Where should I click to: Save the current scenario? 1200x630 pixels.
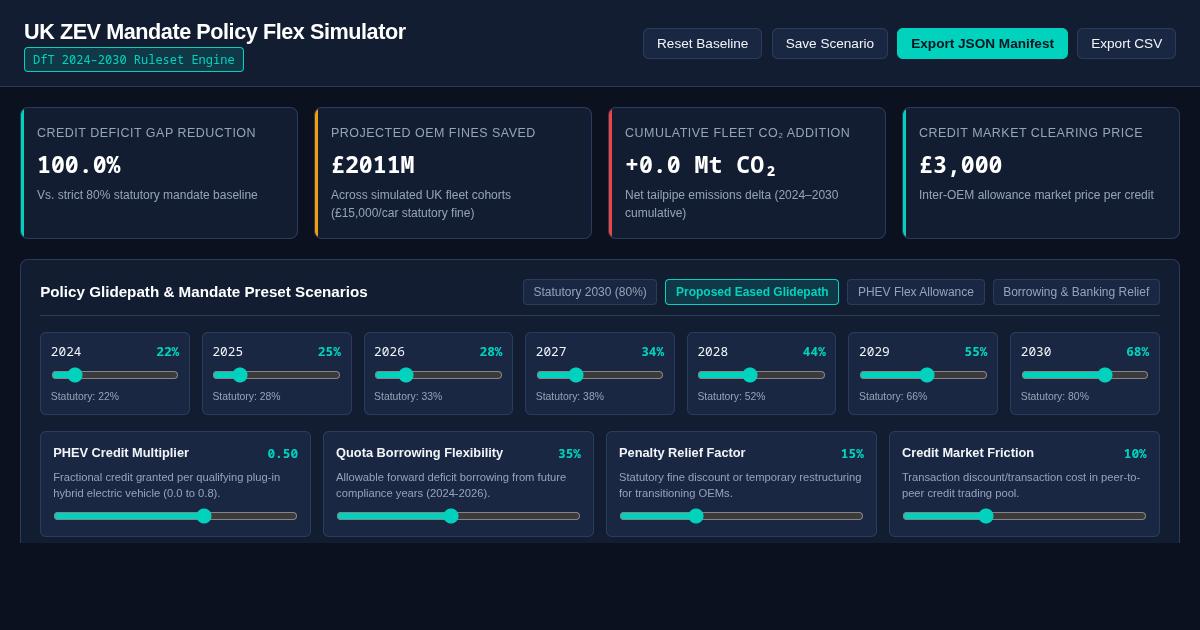[x=830, y=43]
